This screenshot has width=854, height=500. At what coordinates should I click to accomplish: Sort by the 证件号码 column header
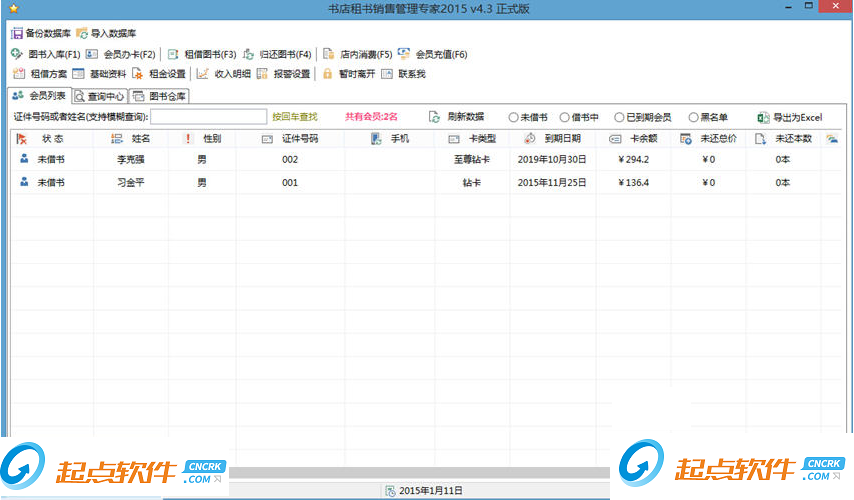tap(290, 139)
